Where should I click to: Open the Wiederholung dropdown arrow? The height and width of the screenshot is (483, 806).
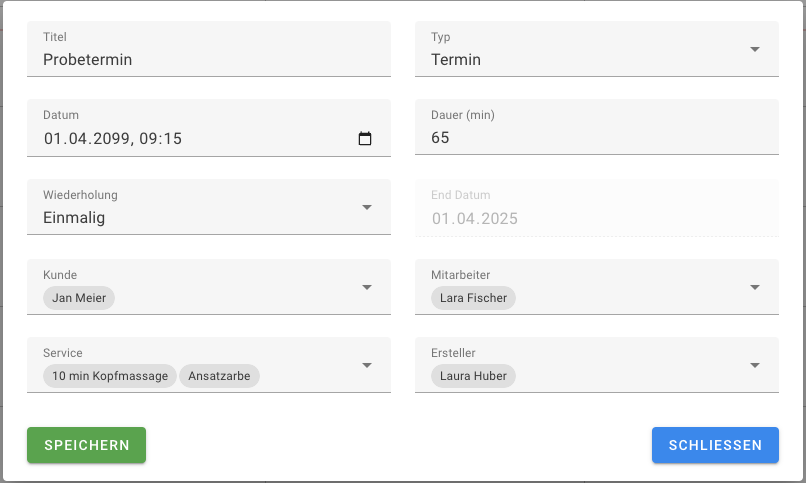367,207
